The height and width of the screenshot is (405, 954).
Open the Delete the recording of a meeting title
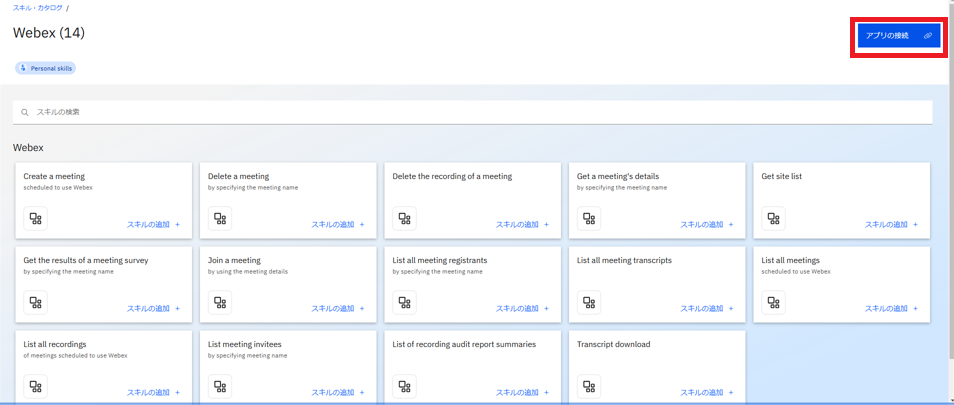pyautogui.click(x=452, y=176)
